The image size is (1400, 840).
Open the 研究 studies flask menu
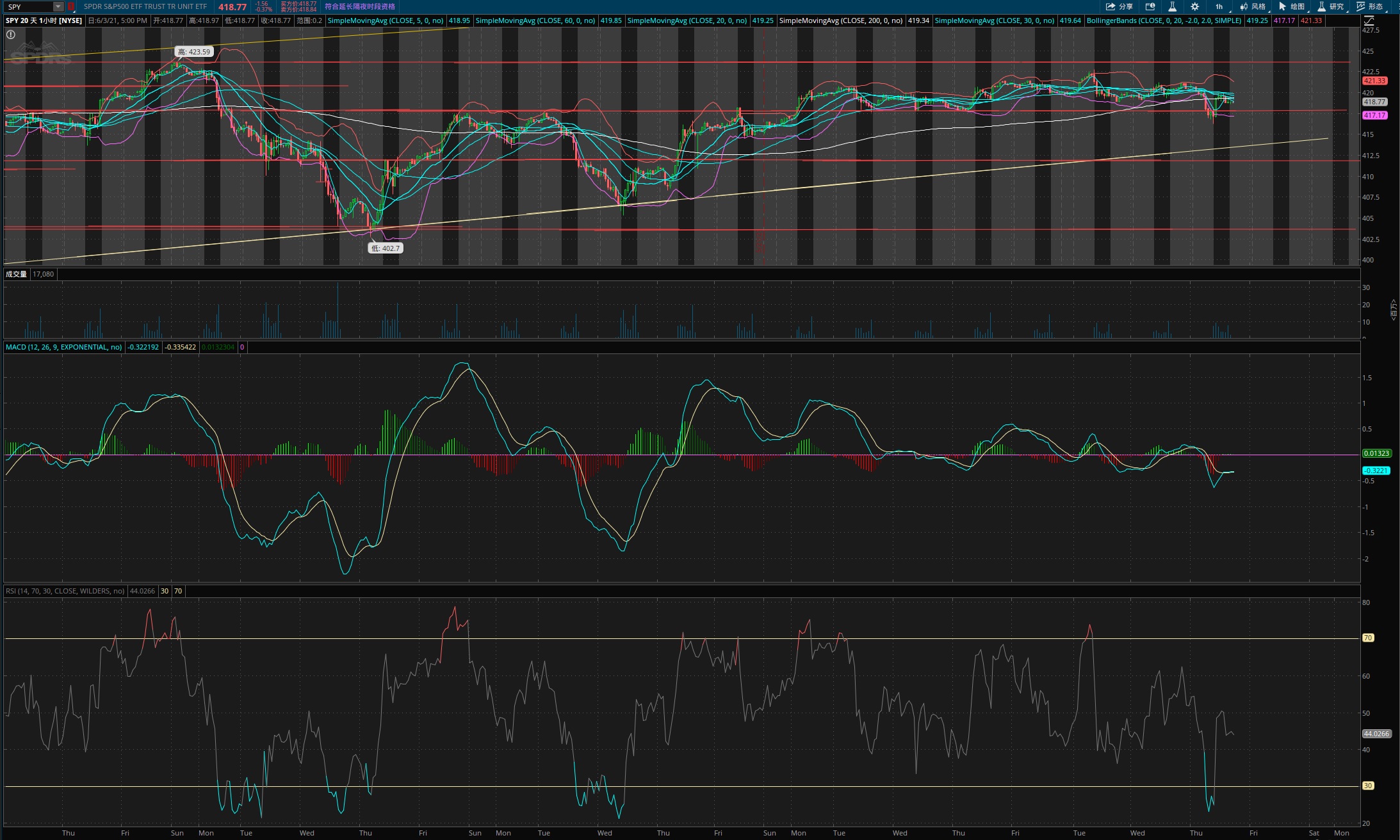(x=1331, y=6)
